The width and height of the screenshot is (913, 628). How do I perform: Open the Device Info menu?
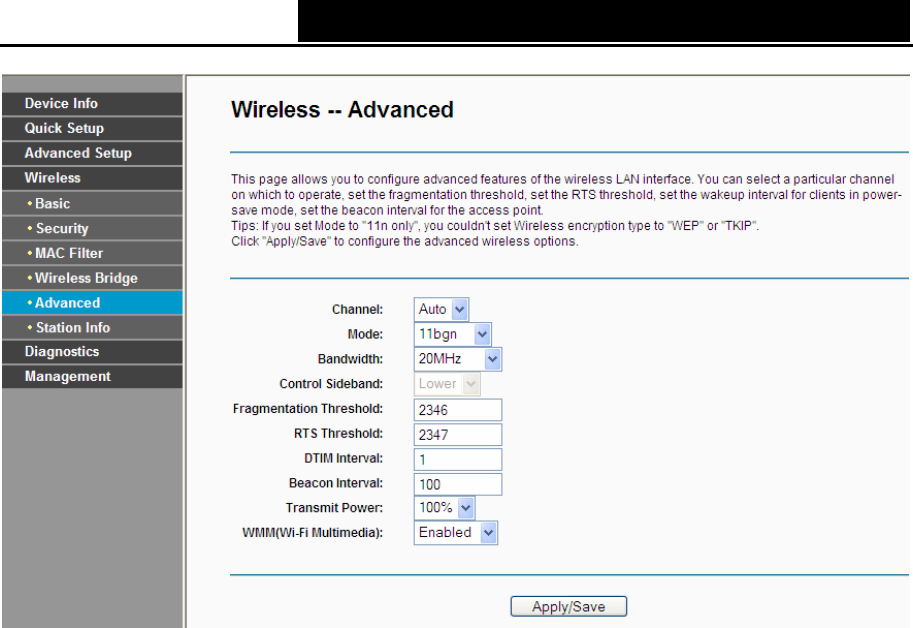pyautogui.click(x=92, y=104)
